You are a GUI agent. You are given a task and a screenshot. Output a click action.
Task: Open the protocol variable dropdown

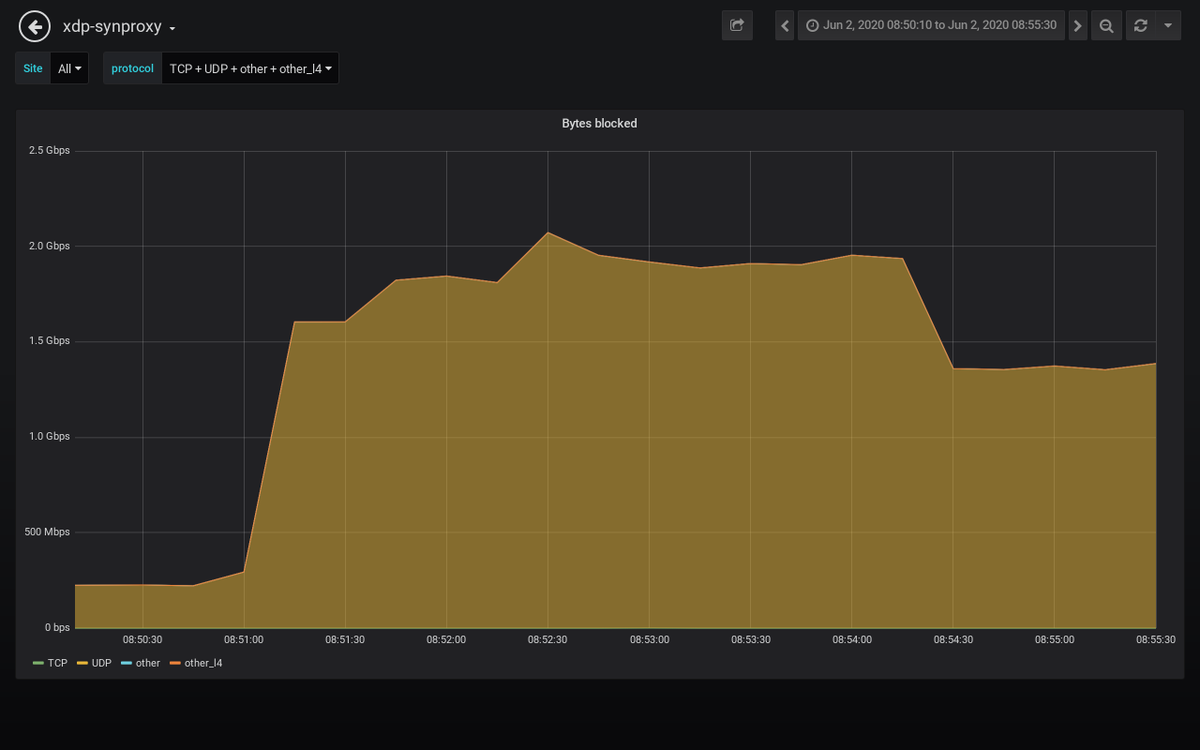click(x=250, y=69)
